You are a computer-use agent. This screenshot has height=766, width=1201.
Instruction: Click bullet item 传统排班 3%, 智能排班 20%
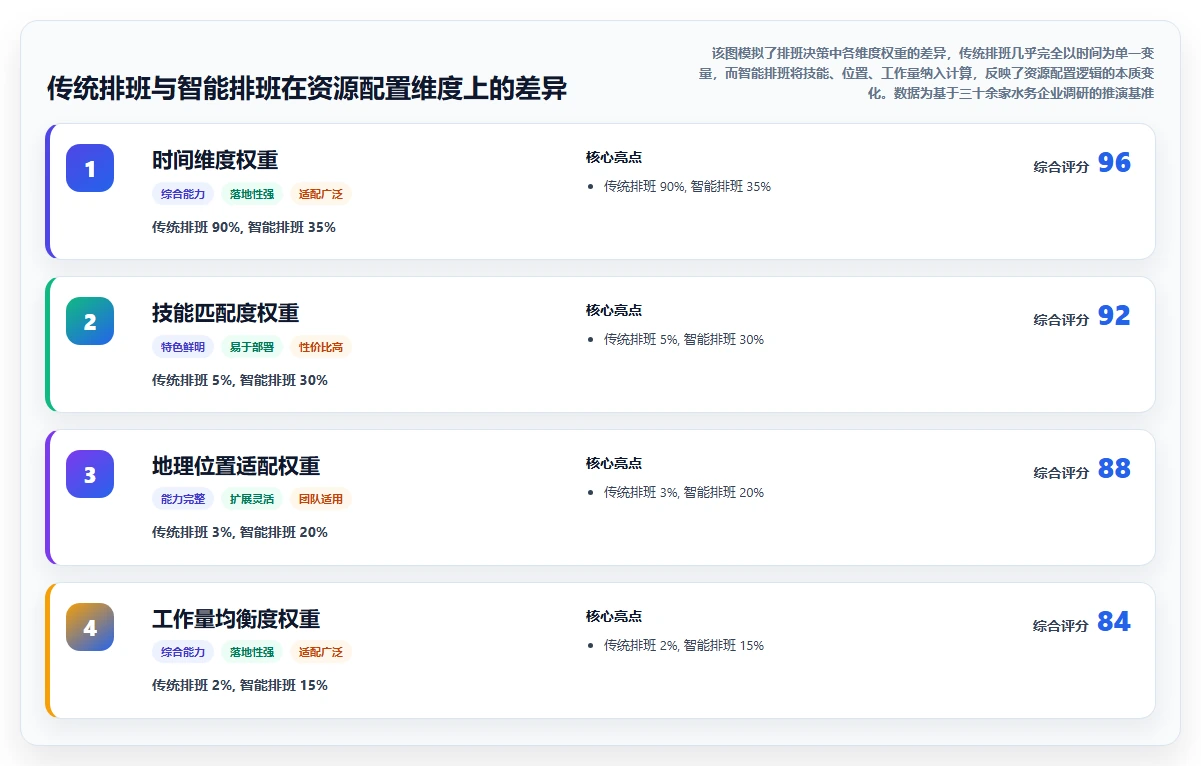[684, 492]
